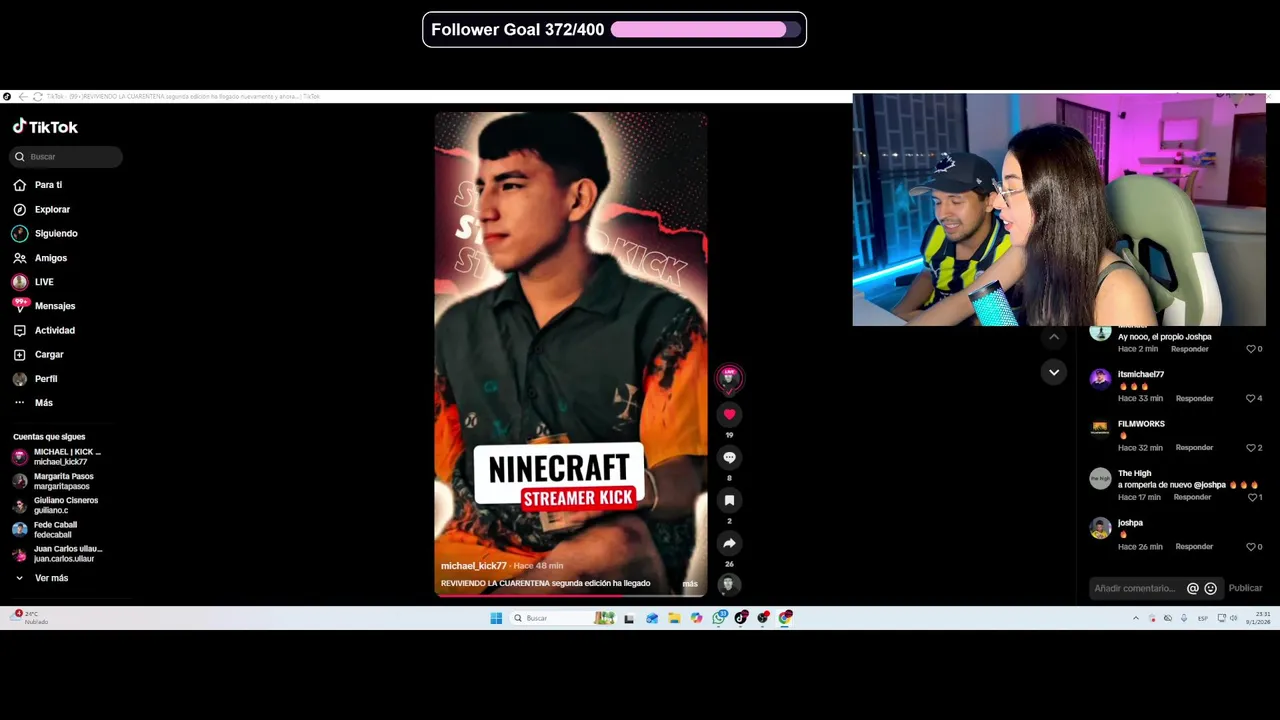Toggle the heart like button on video
1280x720 pixels.
(x=729, y=414)
